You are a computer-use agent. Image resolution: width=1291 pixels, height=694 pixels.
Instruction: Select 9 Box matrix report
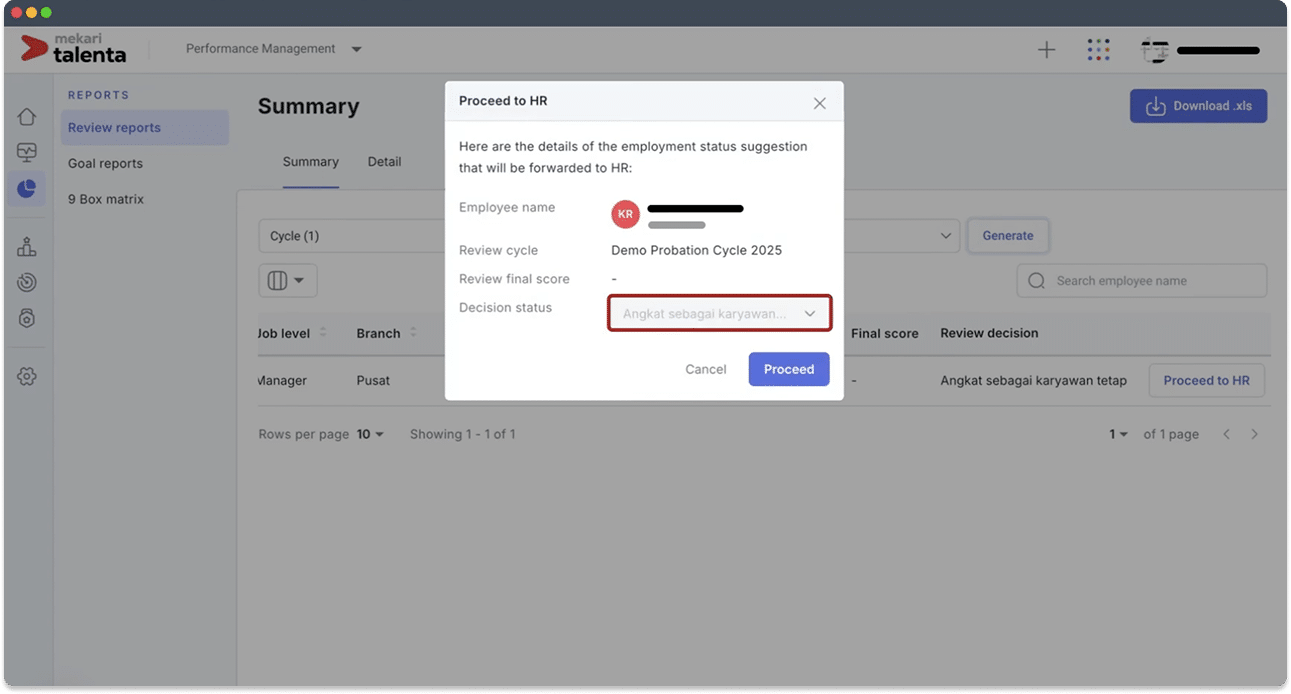coord(106,200)
